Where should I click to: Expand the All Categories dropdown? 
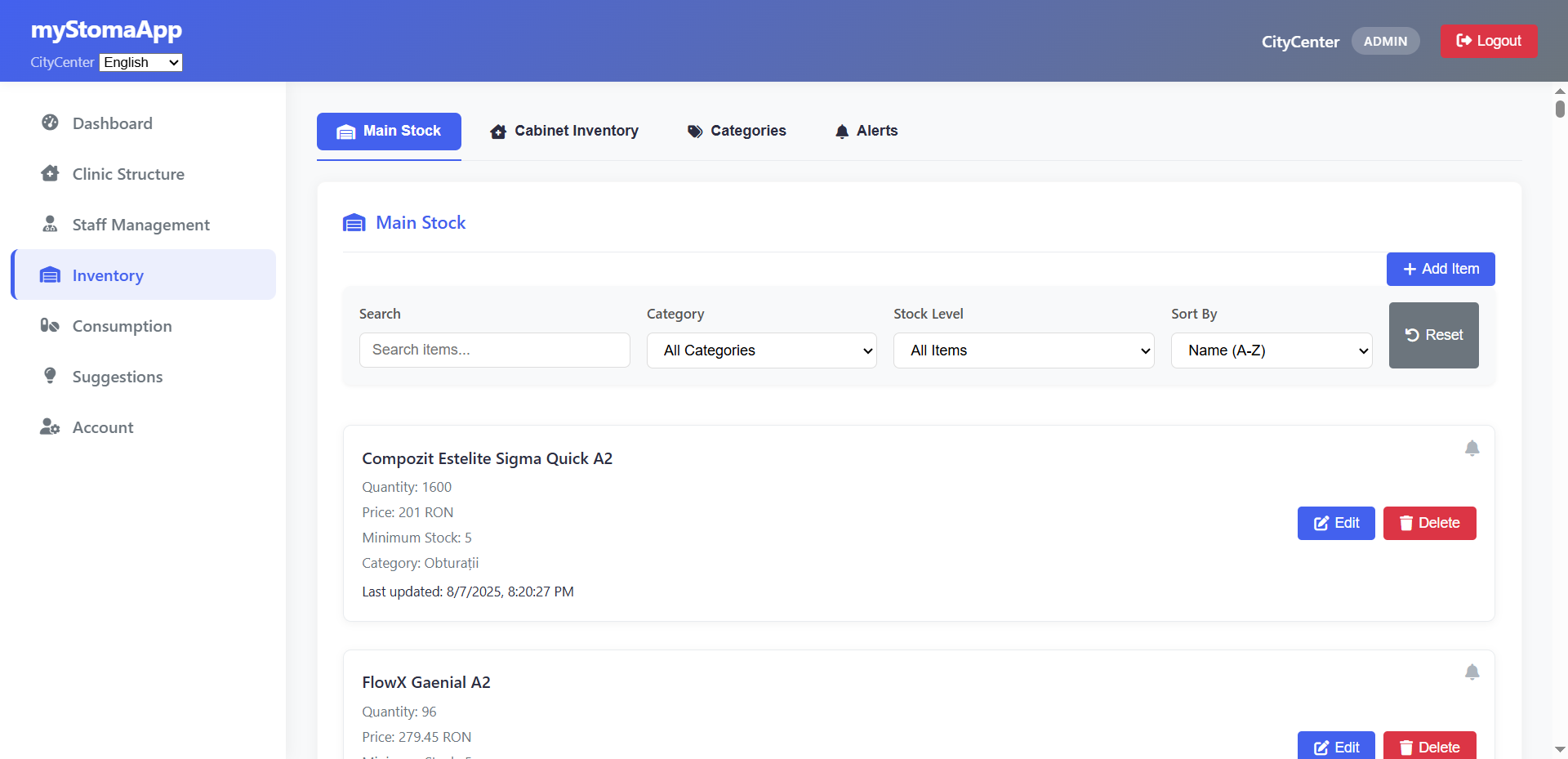pyautogui.click(x=762, y=350)
